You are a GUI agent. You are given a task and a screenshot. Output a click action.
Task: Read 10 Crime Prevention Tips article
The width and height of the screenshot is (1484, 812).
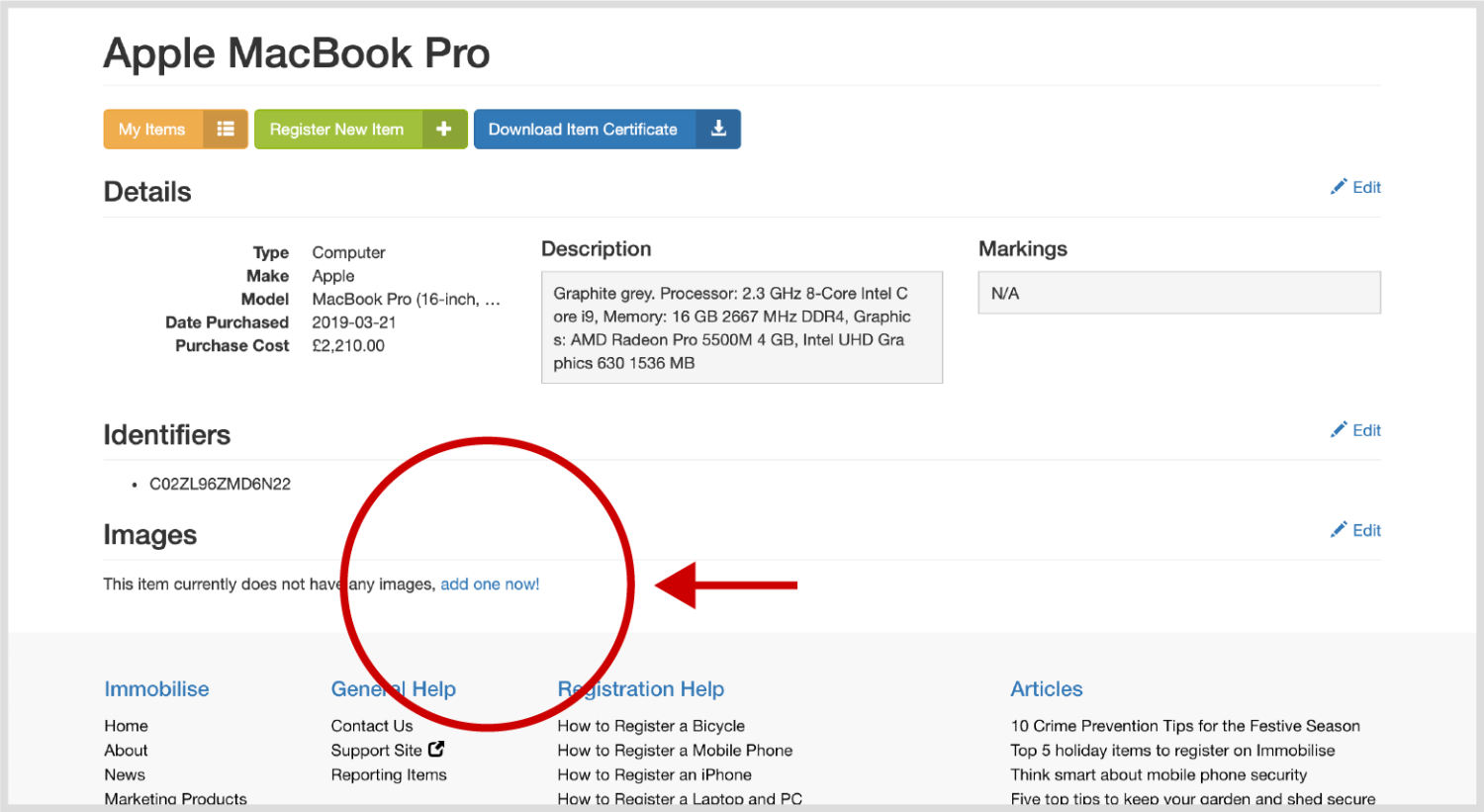[1185, 726]
